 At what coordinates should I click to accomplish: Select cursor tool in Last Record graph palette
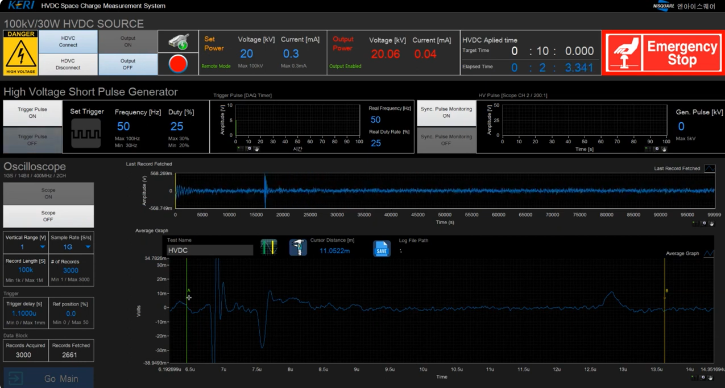695,223
